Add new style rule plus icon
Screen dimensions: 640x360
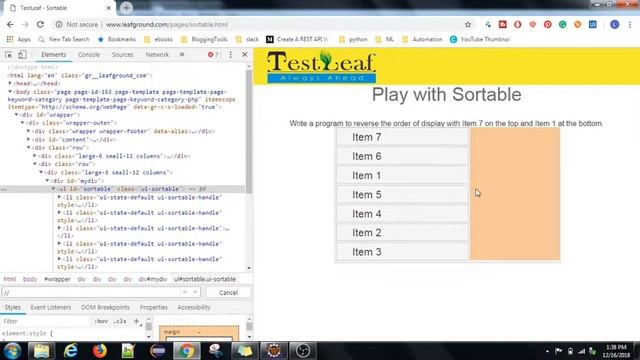pyautogui.click(x=136, y=321)
